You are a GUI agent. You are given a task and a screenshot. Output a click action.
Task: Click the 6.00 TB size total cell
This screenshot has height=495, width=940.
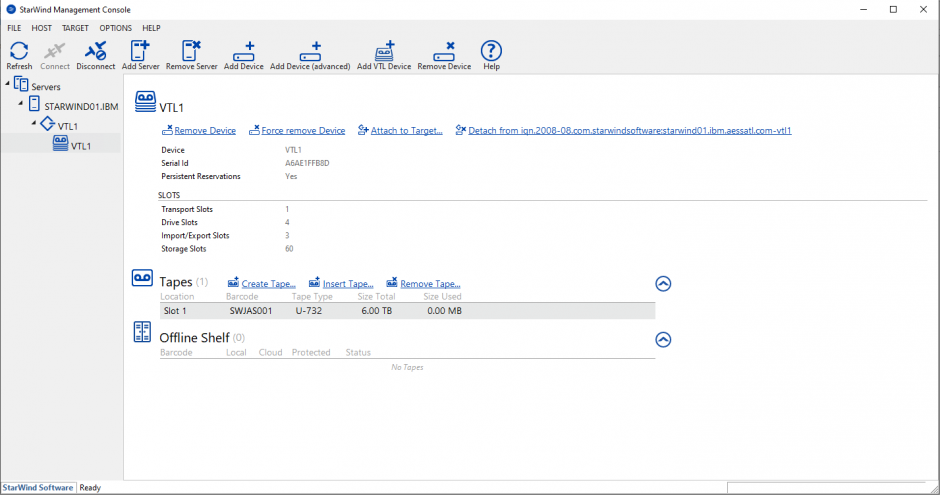tap(376, 311)
